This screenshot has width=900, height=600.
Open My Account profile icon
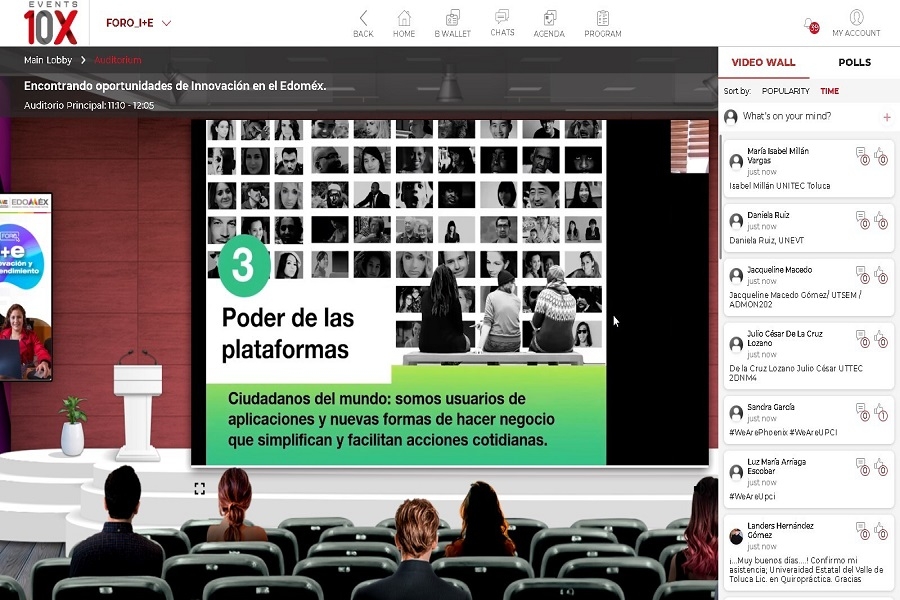[x=856, y=18]
